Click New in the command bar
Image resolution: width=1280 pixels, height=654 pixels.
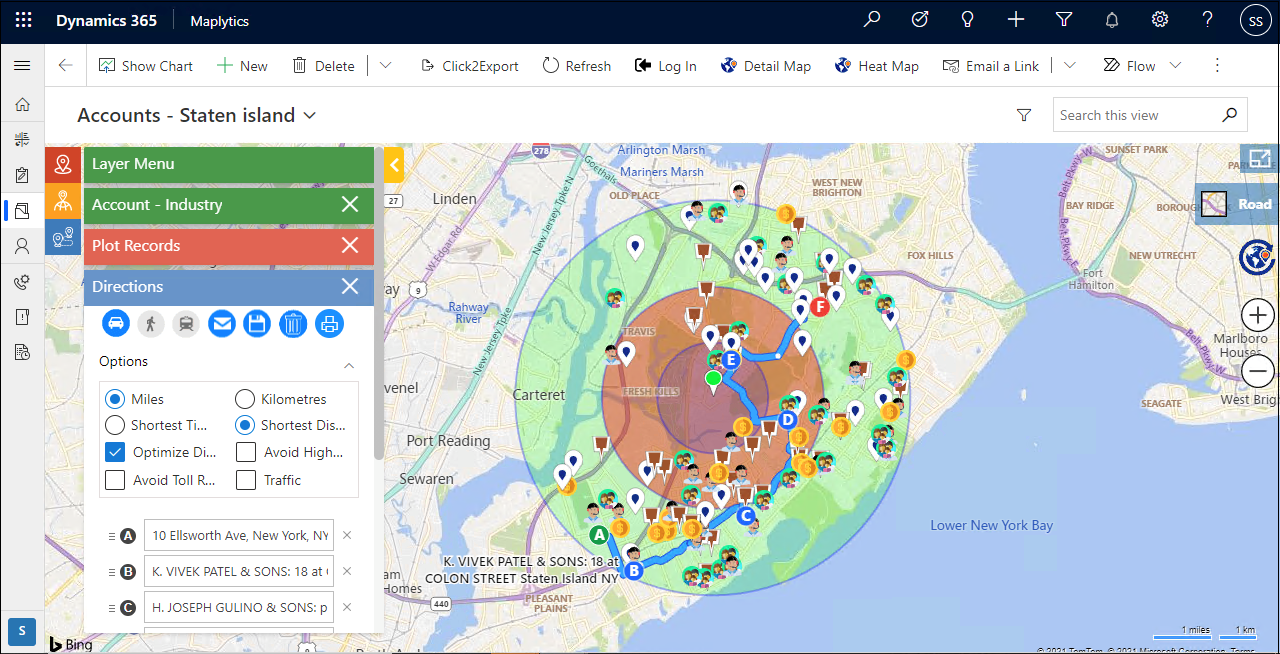[x=242, y=66]
